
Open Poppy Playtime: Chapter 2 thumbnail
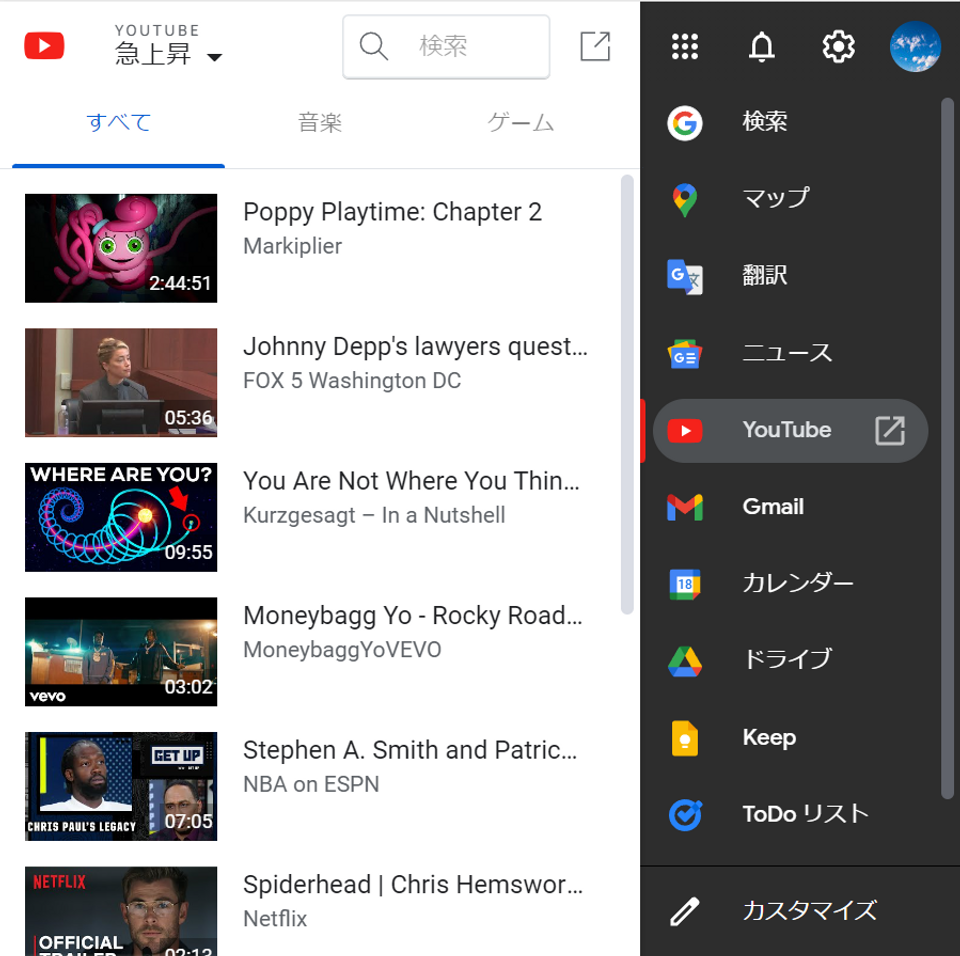(121, 248)
